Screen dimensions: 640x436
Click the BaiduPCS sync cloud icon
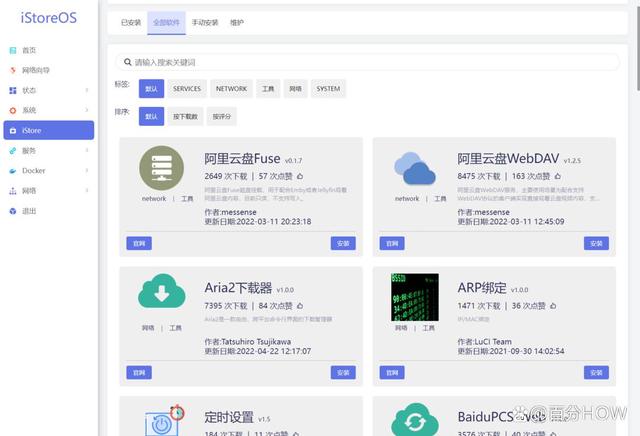pyautogui.click(x=415, y=420)
